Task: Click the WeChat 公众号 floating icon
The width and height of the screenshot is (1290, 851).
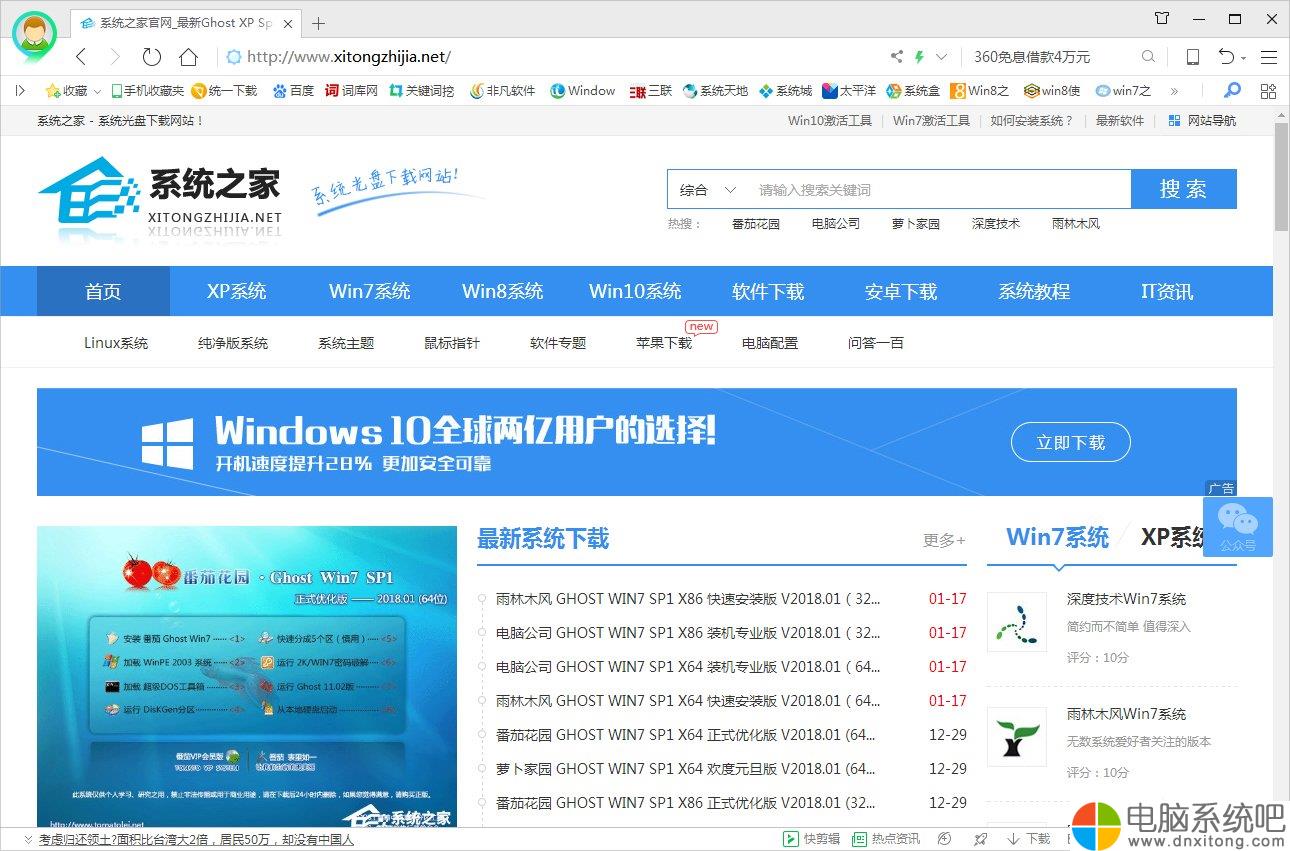Action: click(1238, 527)
